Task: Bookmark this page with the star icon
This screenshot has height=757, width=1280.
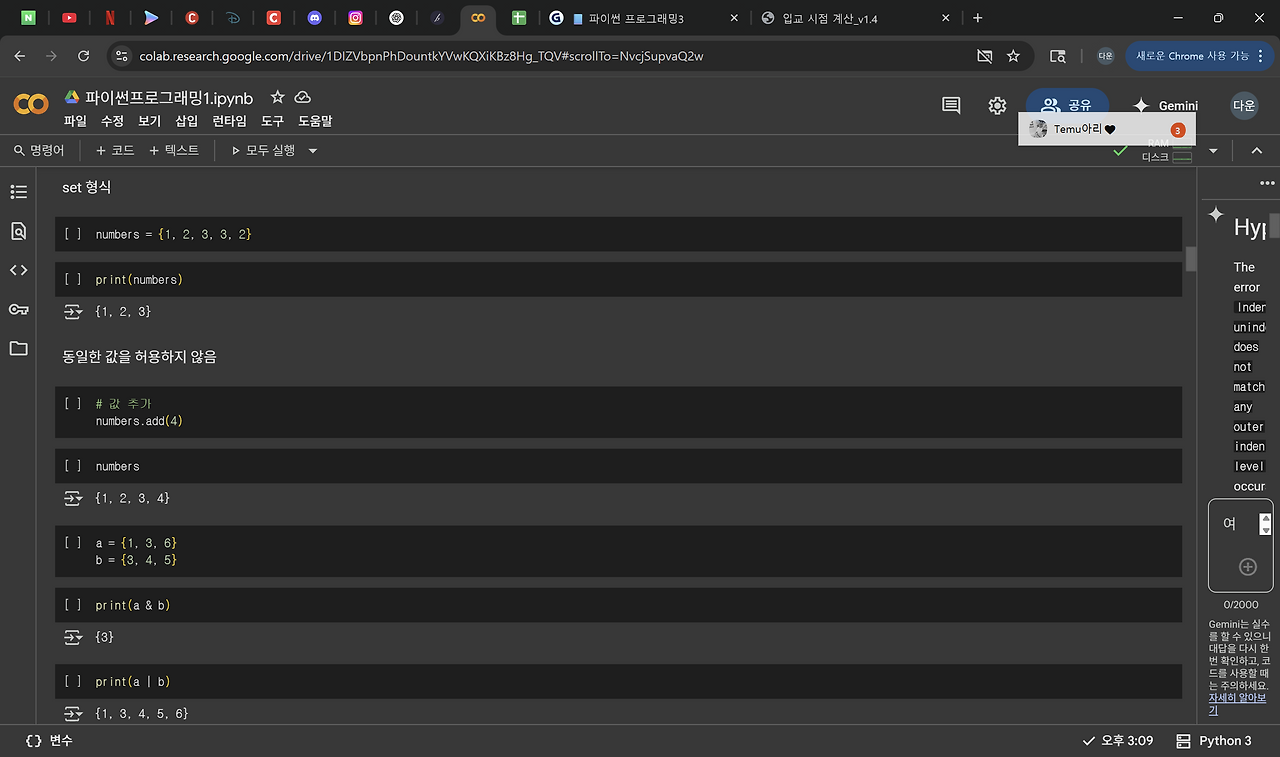Action: click(1013, 56)
